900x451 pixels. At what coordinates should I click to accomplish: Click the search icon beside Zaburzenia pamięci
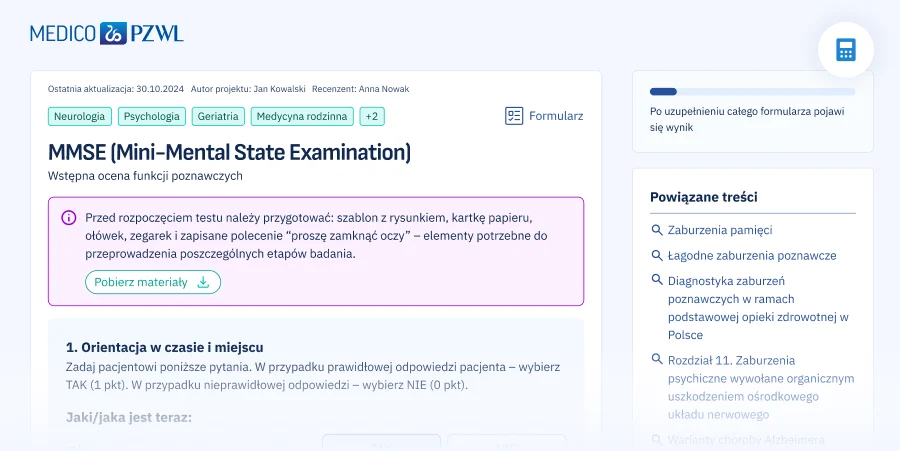(657, 230)
